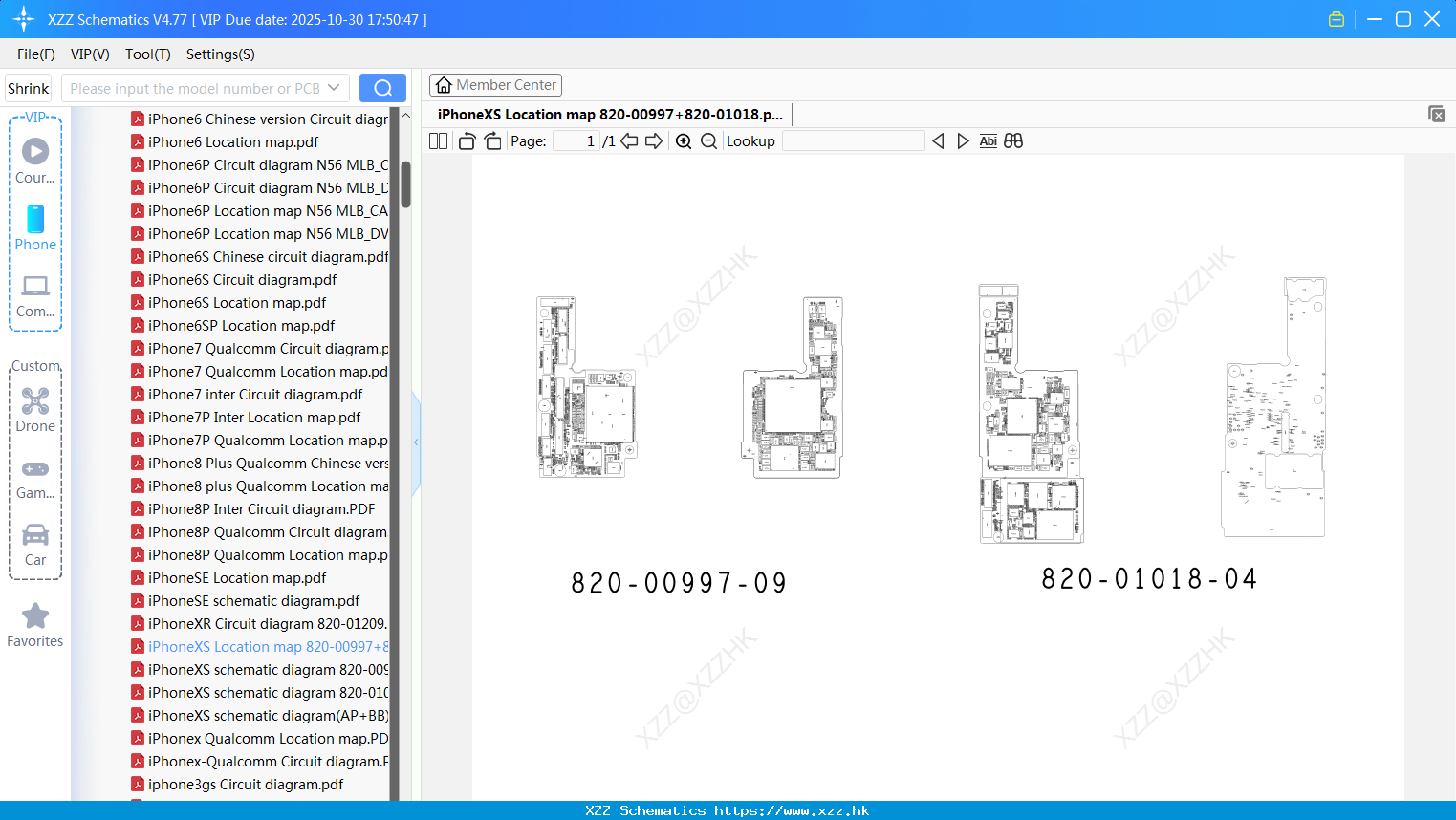Click the file list vertical scrollbar
The width and height of the screenshot is (1456, 820).
pyautogui.click(x=405, y=183)
